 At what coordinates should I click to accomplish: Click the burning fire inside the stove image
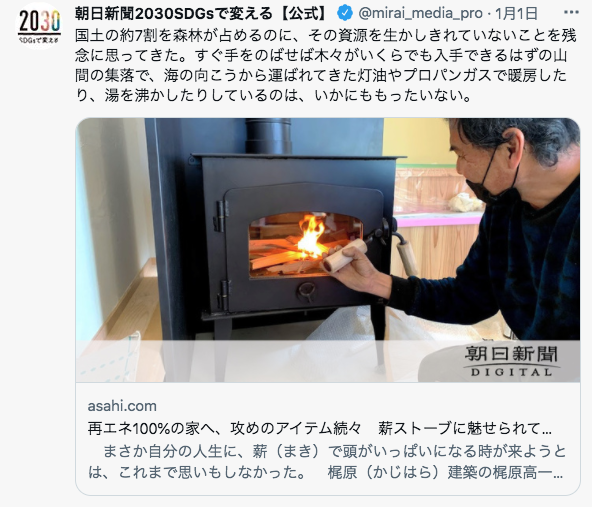pos(311,236)
